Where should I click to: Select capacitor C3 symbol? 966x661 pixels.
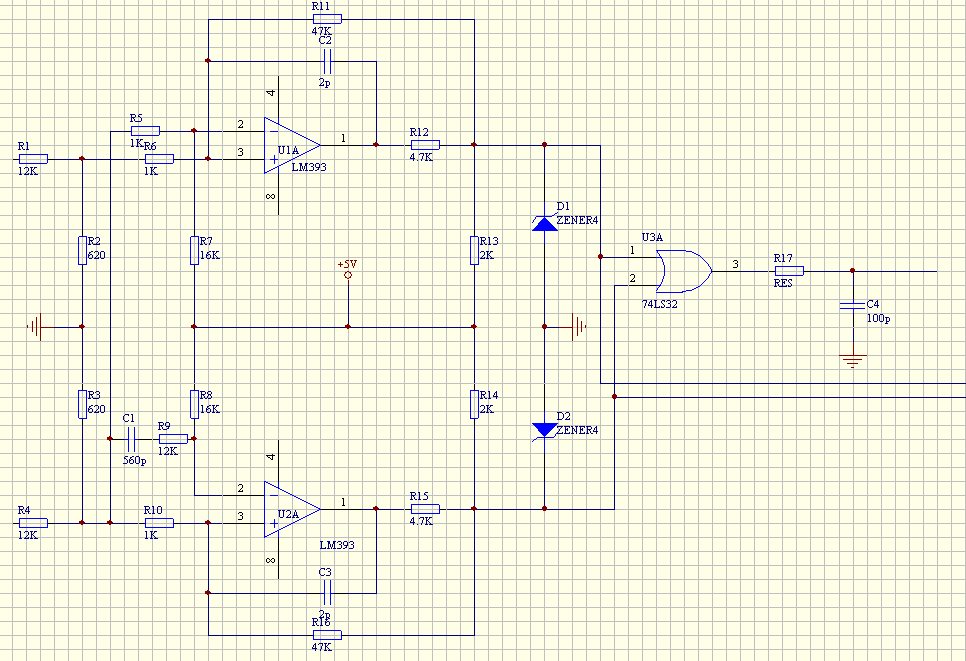coord(327,593)
